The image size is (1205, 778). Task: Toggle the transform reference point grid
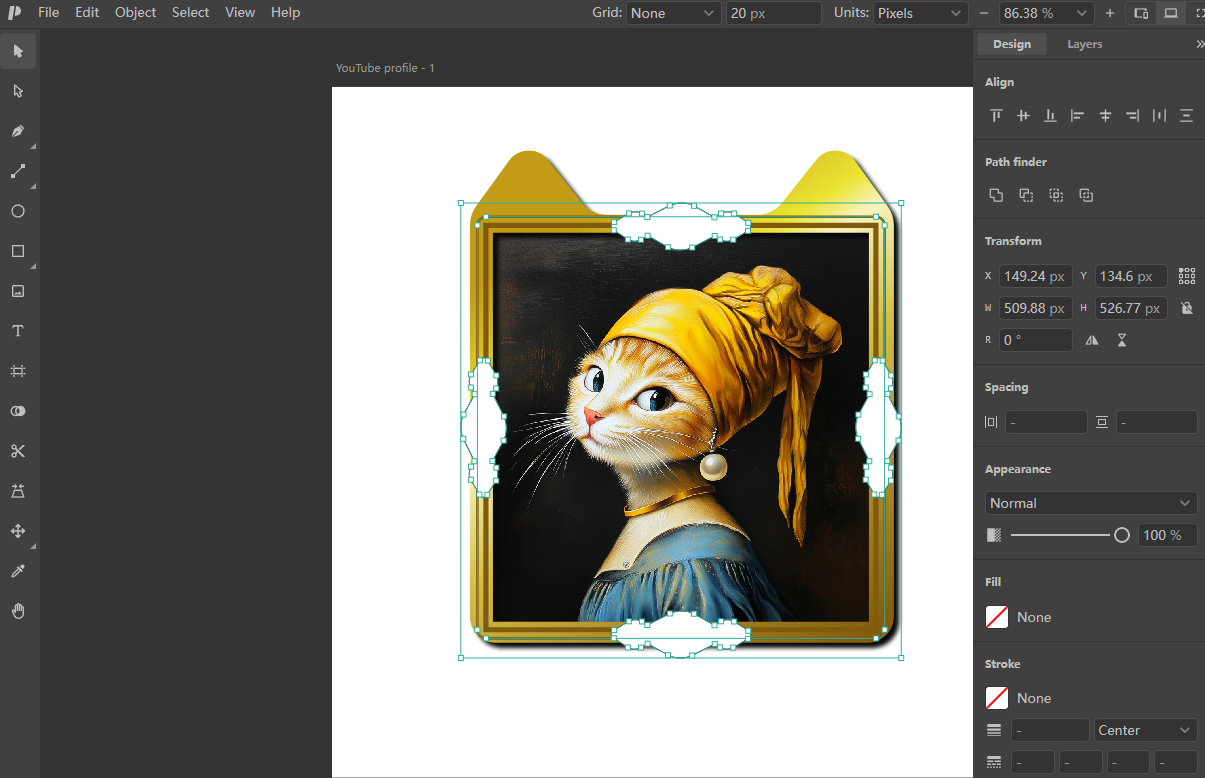coord(1187,276)
